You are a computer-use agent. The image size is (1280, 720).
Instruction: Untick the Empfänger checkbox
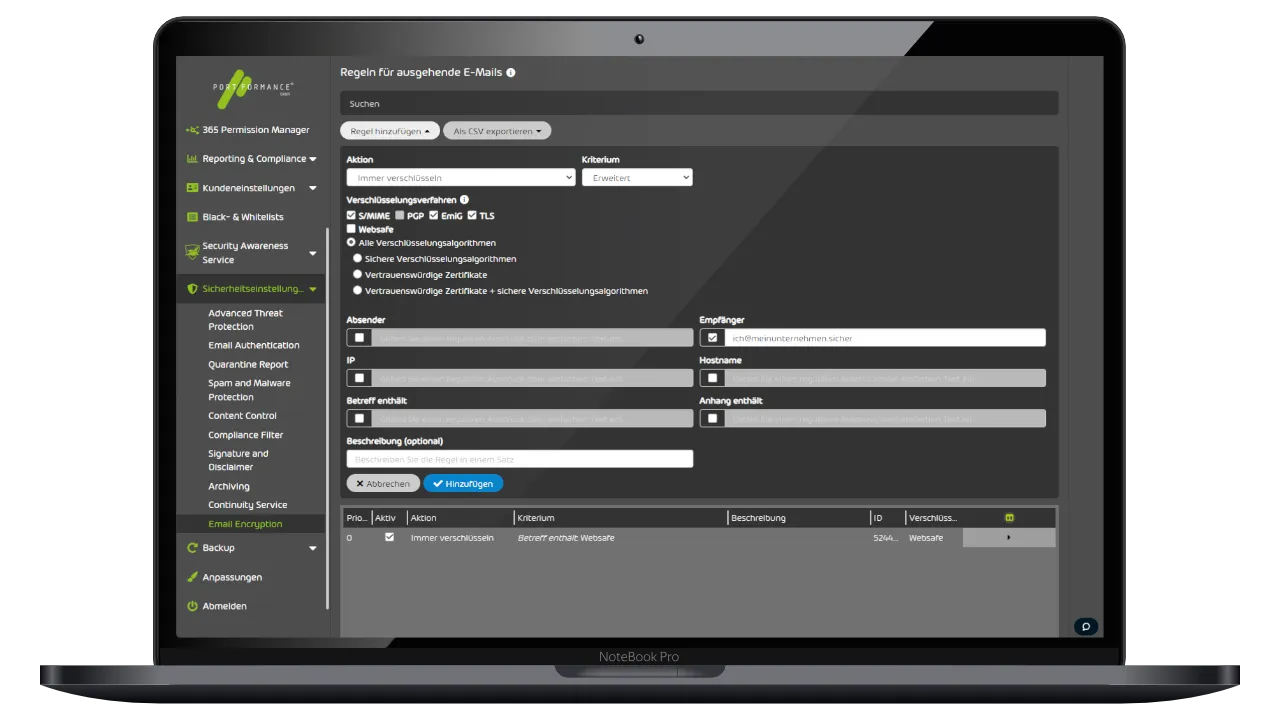(712, 338)
